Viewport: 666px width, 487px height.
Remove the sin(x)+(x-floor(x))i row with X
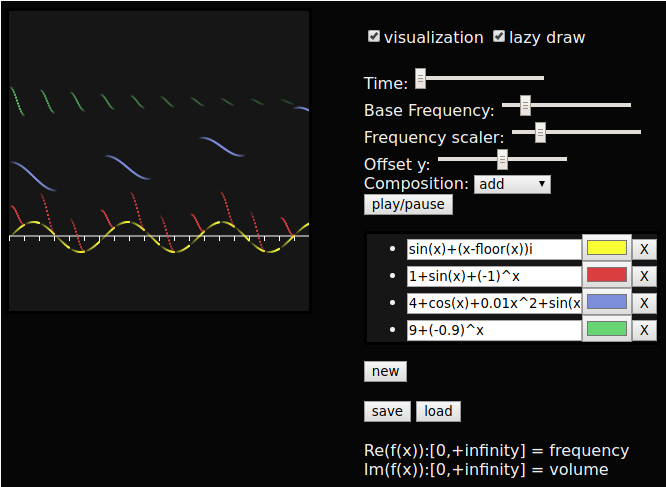pyautogui.click(x=644, y=249)
